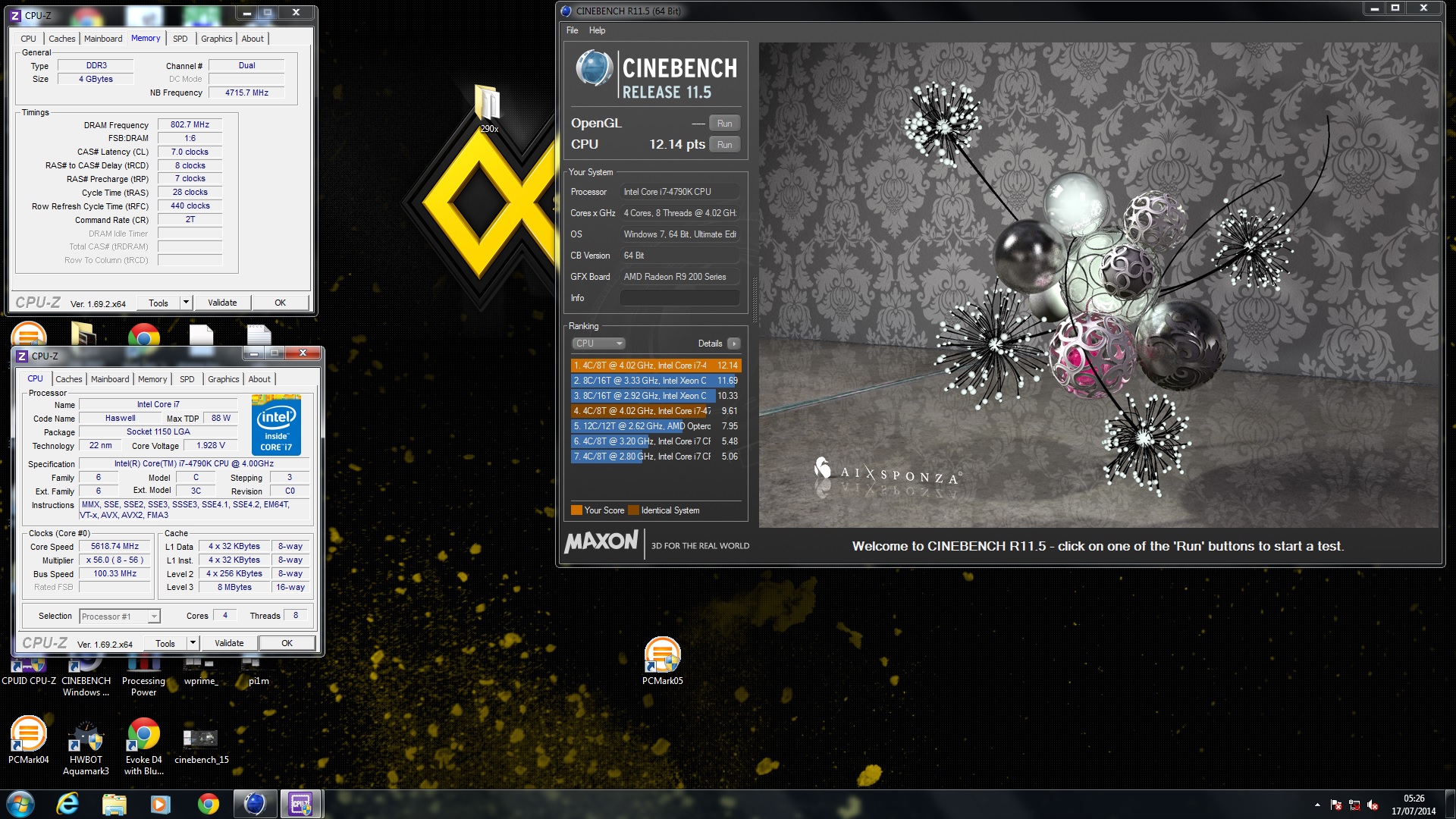Click Tools button in Memory window
1456x819 pixels.
coord(158,303)
